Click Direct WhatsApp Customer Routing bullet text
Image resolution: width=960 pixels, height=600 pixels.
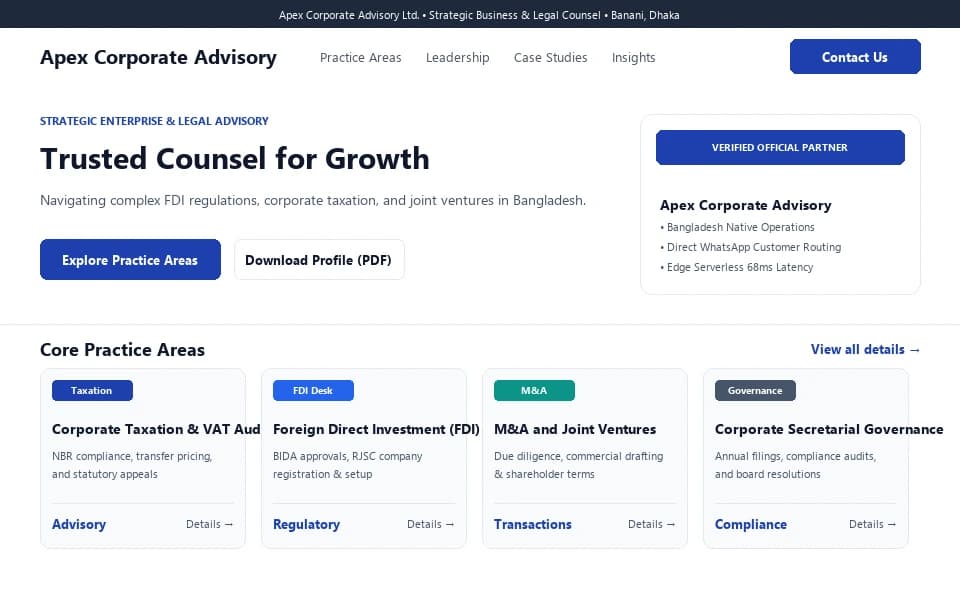[x=751, y=247]
